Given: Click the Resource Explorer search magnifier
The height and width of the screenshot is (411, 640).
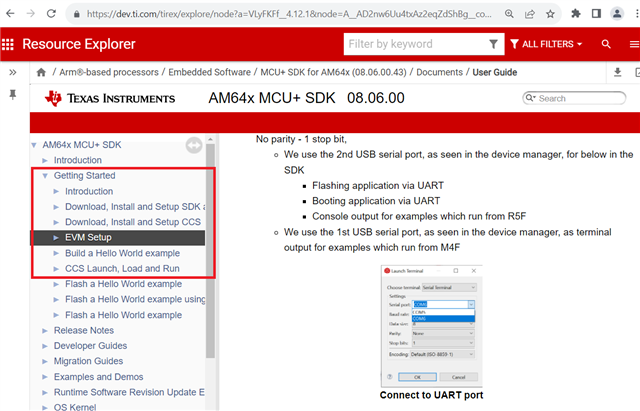Looking at the screenshot, I should pyautogui.click(x=606, y=44).
